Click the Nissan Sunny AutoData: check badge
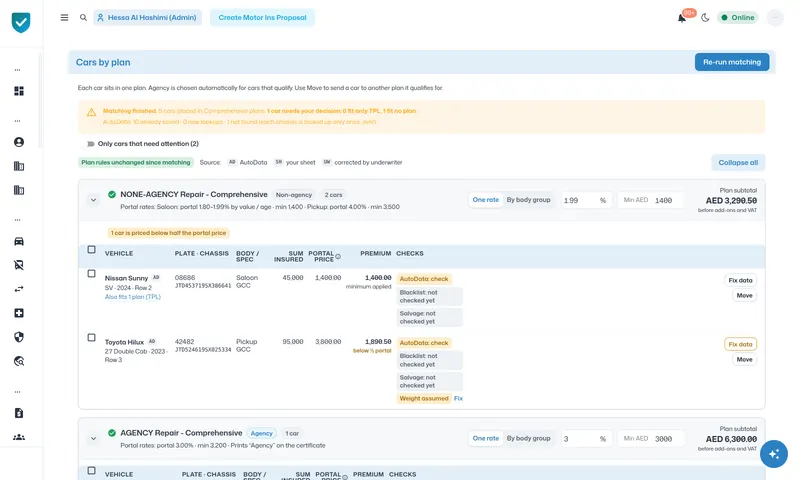The width and height of the screenshot is (800, 480). click(x=423, y=279)
